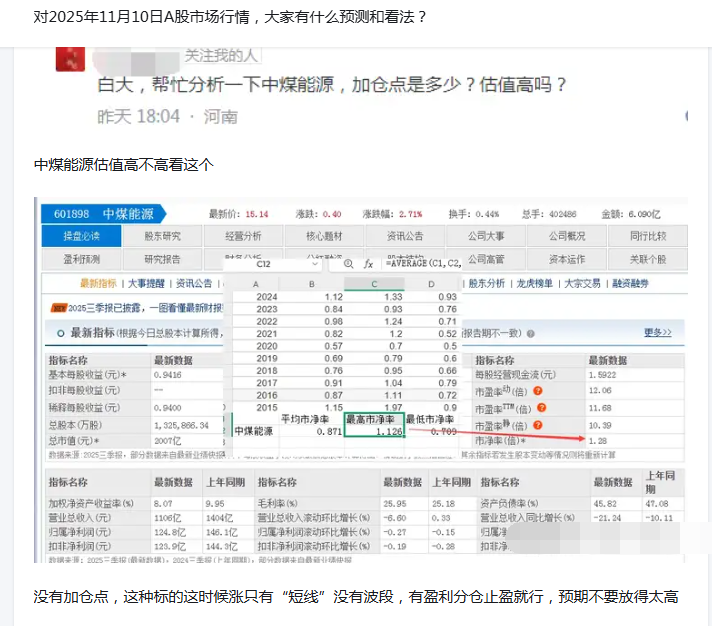
Task: Click the selected cell showing 1.126
Action: [x=374, y=431]
